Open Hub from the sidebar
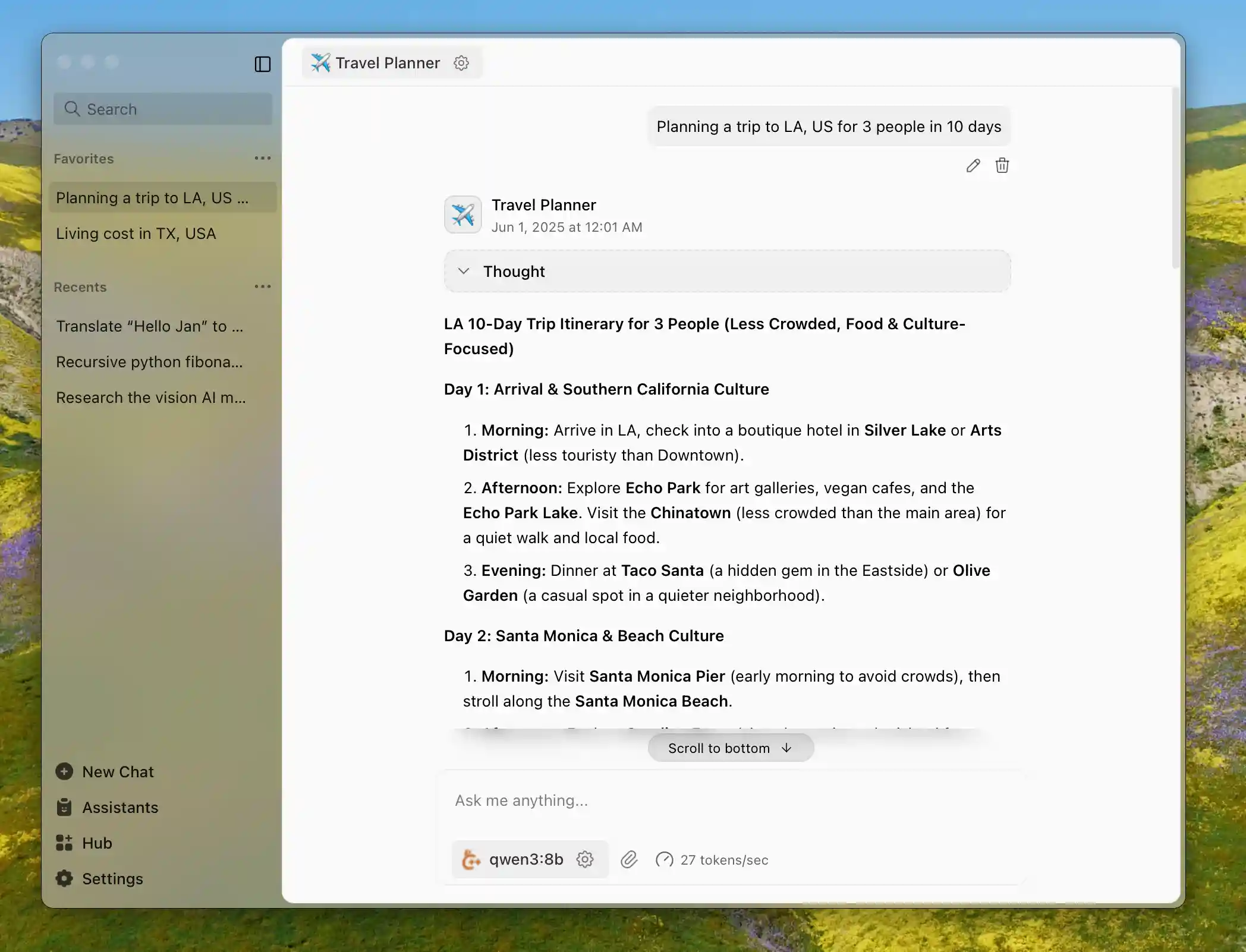 click(x=97, y=843)
